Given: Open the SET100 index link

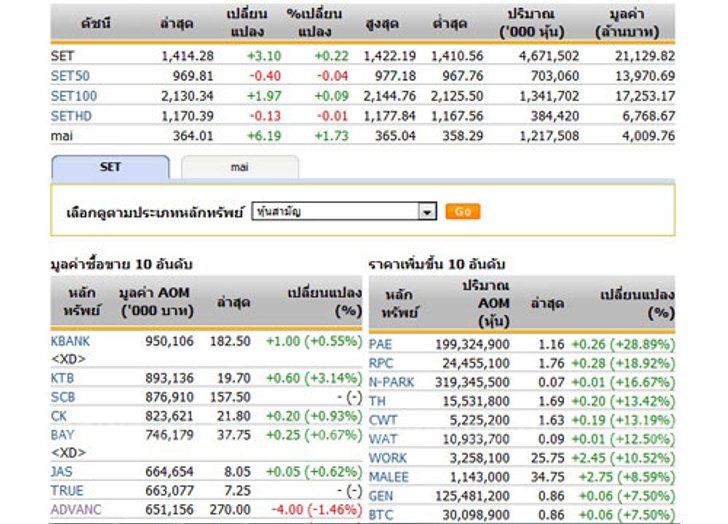Looking at the screenshot, I should pyautogui.click(x=74, y=96).
